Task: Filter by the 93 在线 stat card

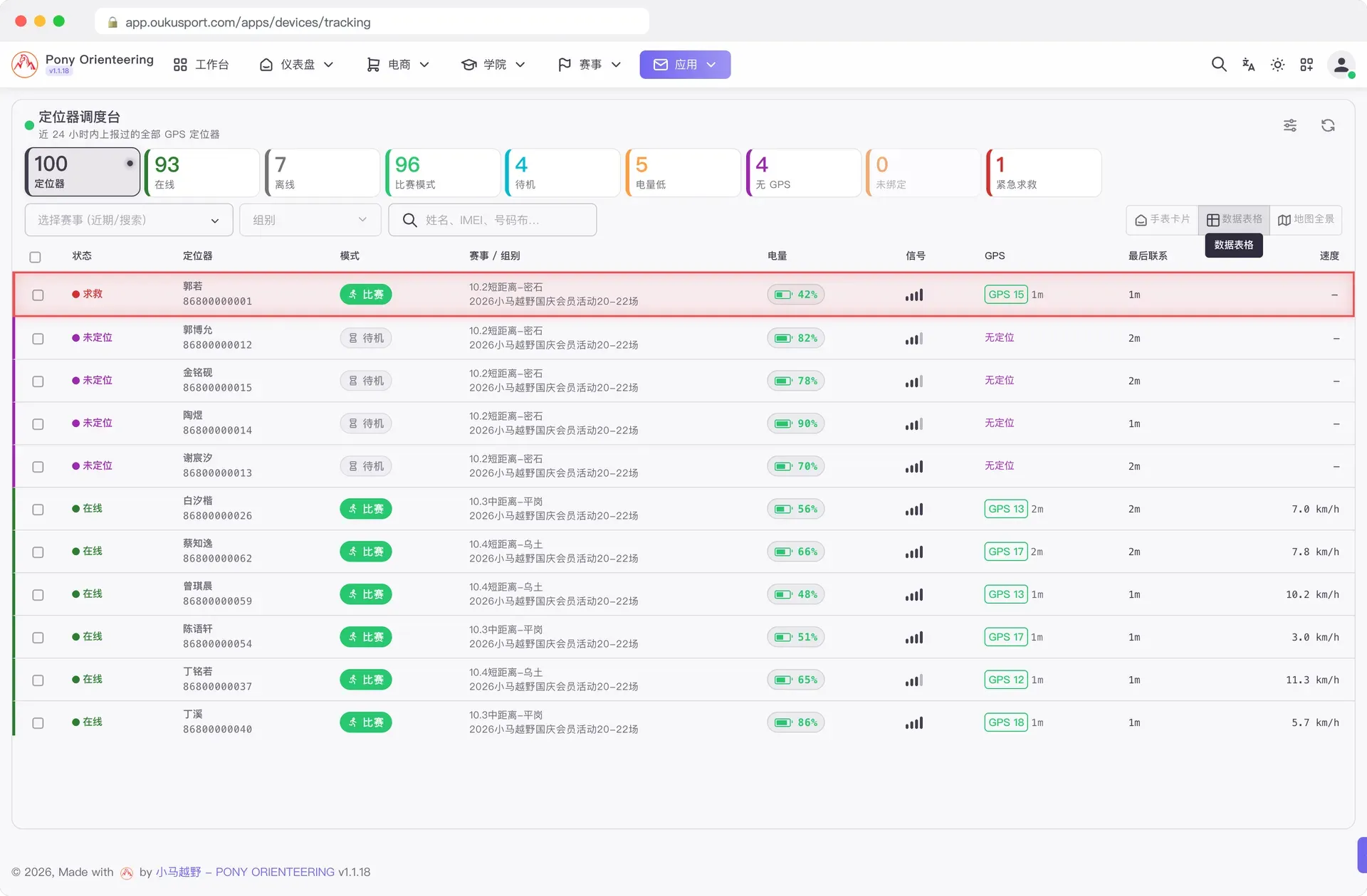Action: click(202, 173)
